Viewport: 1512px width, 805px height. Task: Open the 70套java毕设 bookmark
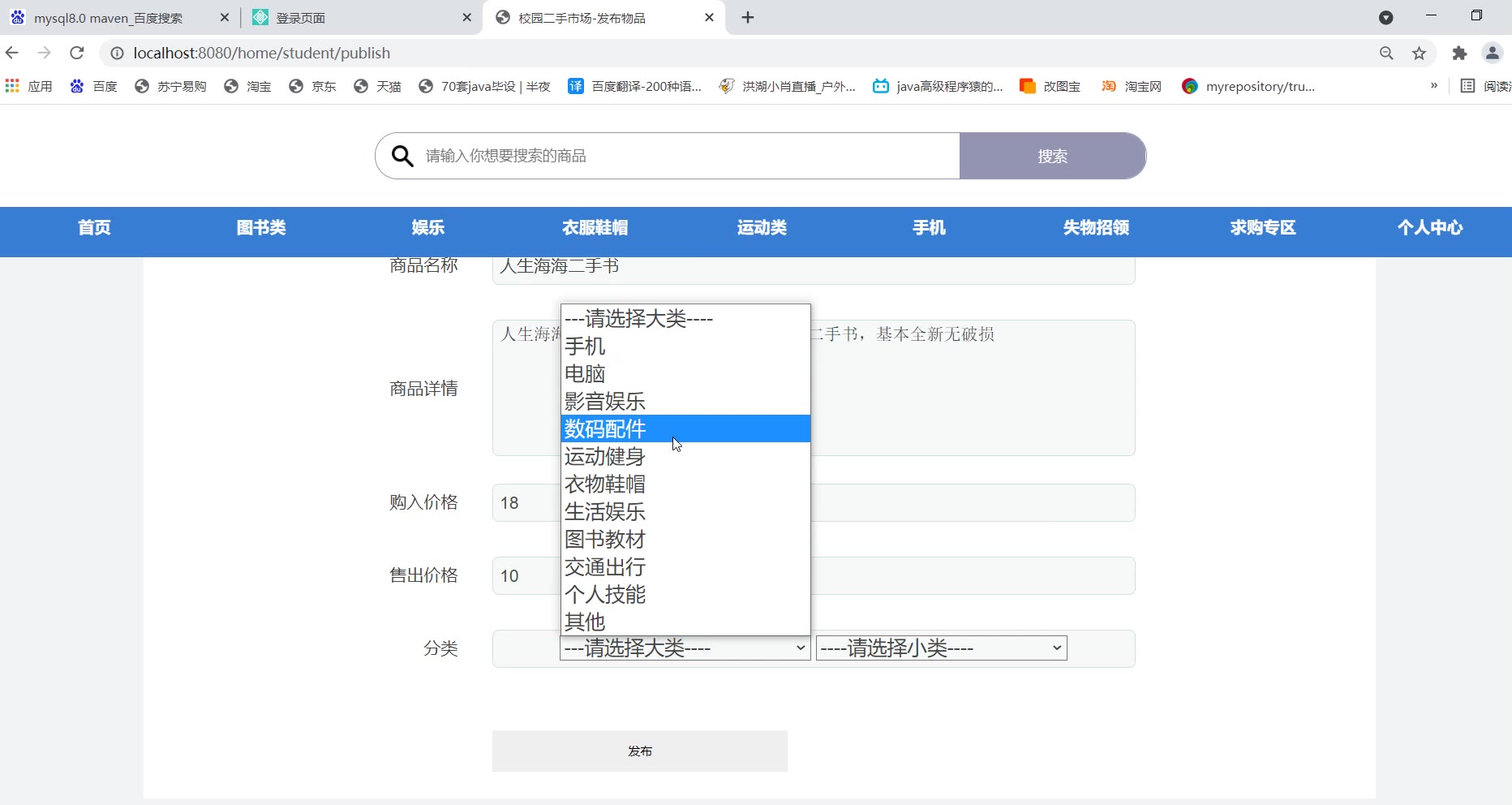point(484,86)
